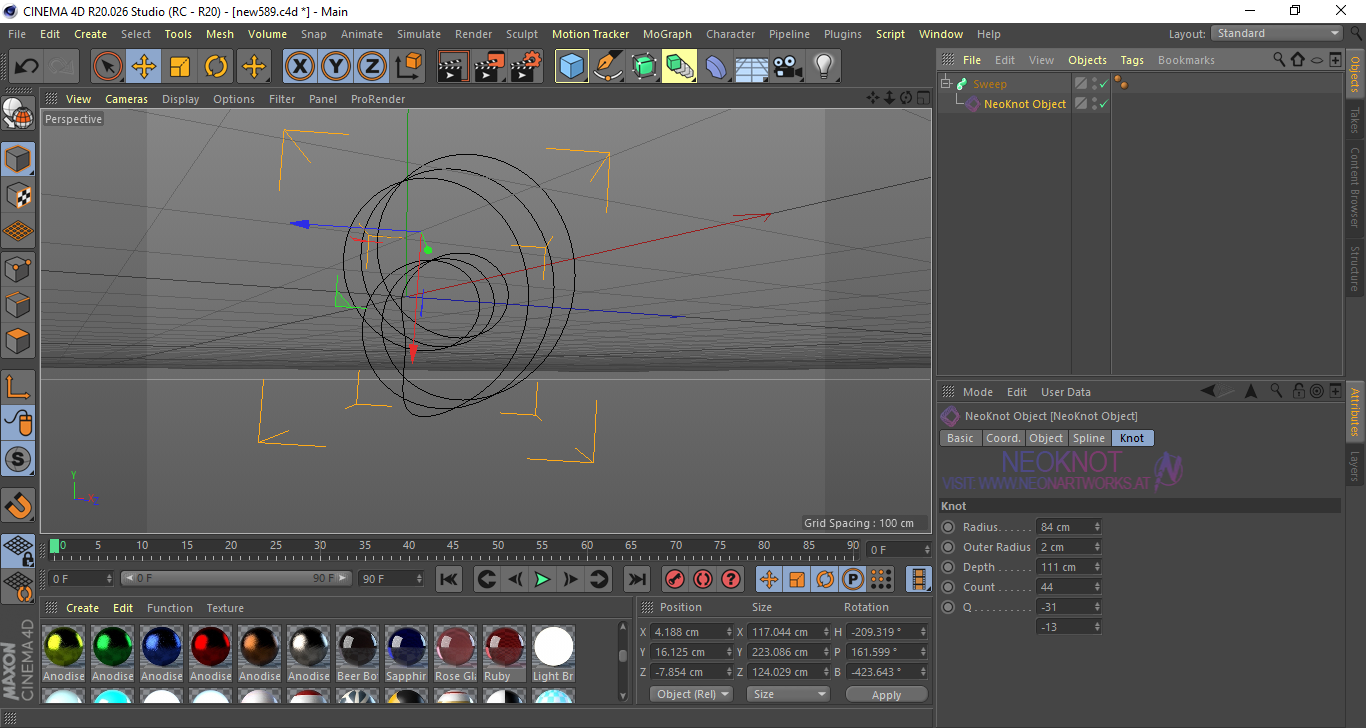Activate the Scale tool
Screen dimensions: 1366x728
click(x=180, y=67)
